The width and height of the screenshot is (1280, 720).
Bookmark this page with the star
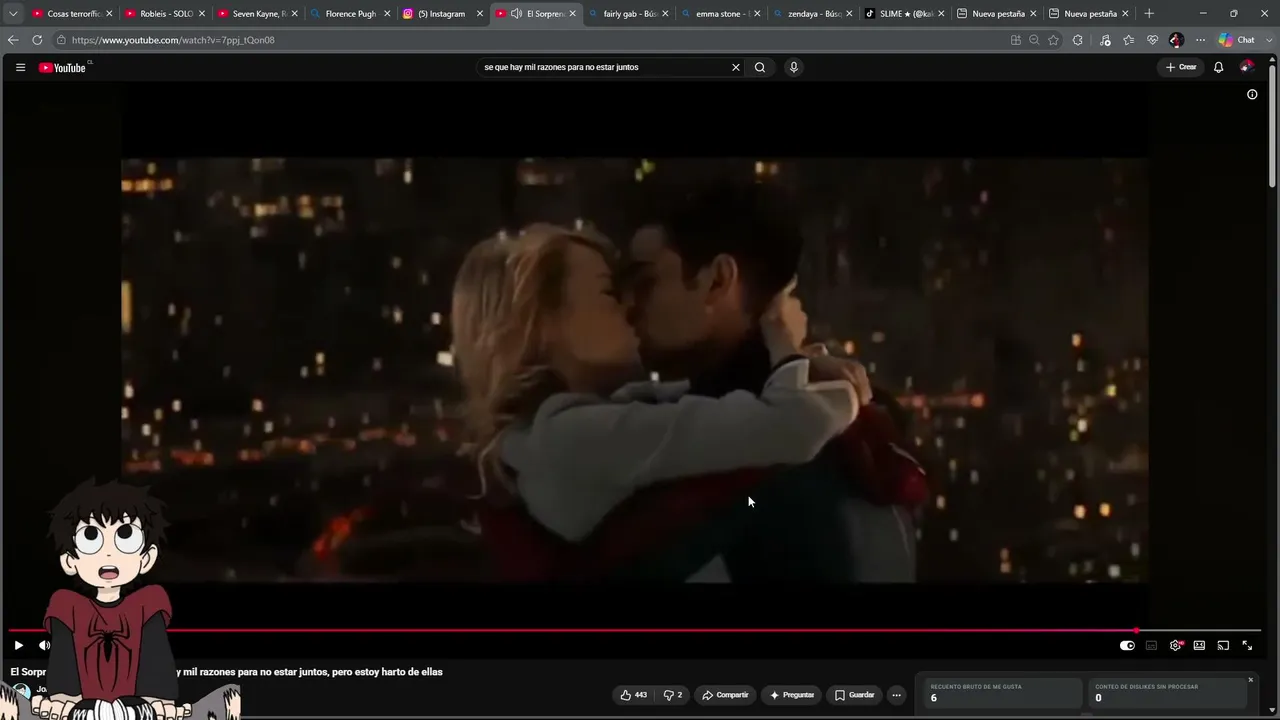click(x=1053, y=40)
